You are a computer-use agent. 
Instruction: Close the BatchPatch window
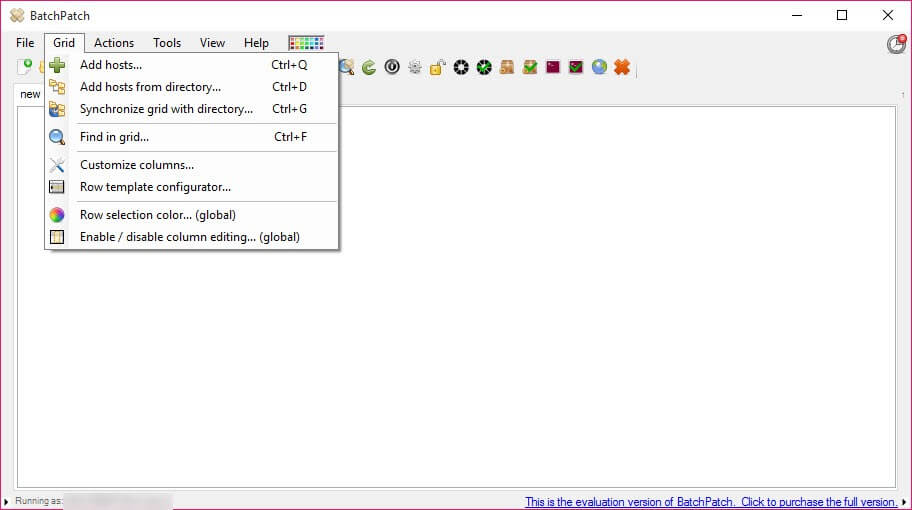[x=888, y=15]
